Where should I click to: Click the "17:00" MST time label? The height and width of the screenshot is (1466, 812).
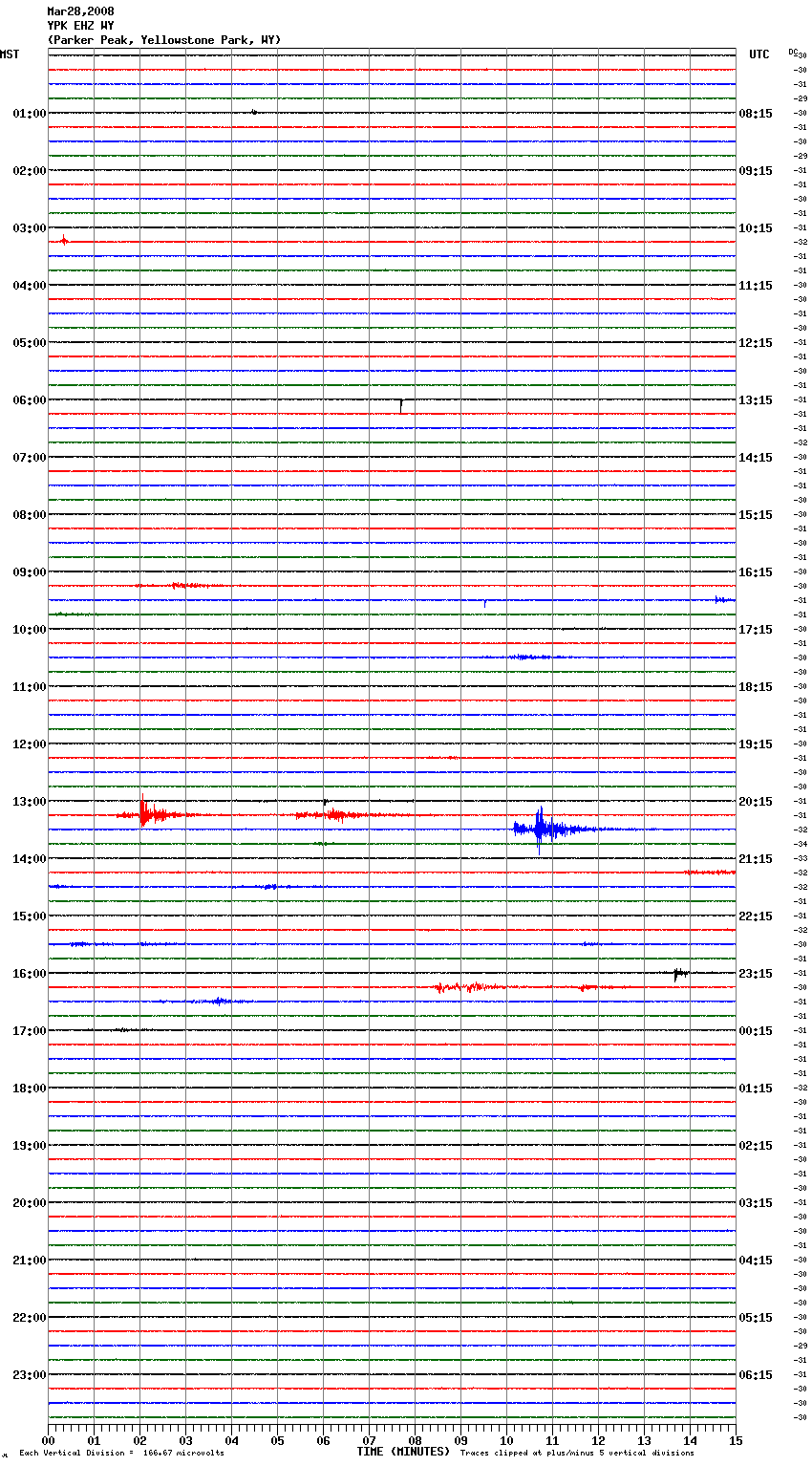pos(30,1031)
